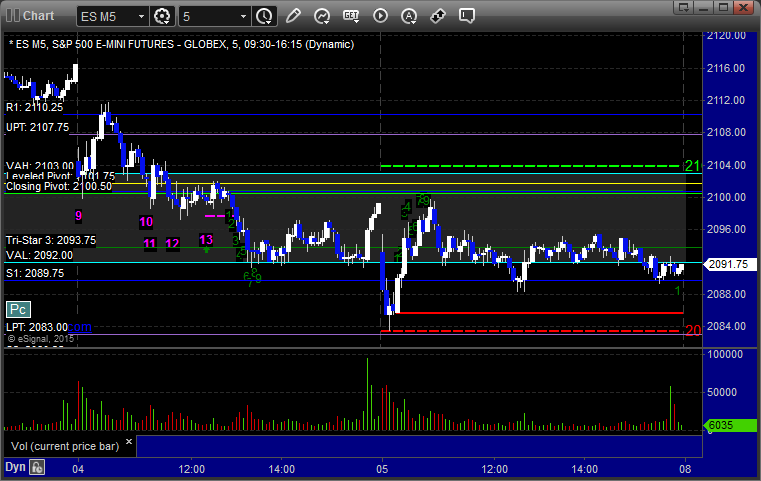Open the symbol settings gear menu

(162, 16)
